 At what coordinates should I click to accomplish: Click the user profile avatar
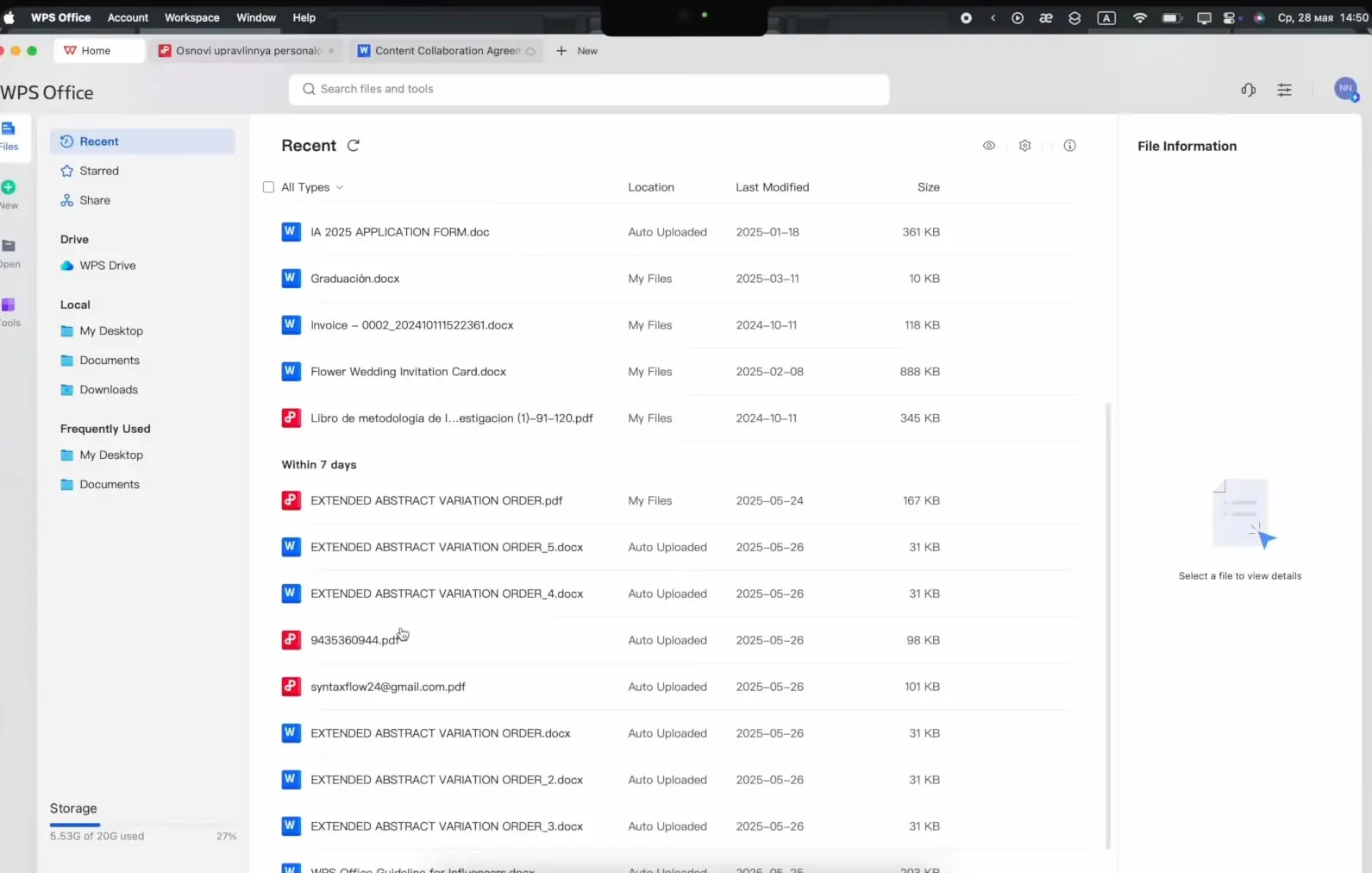point(1345,89)
